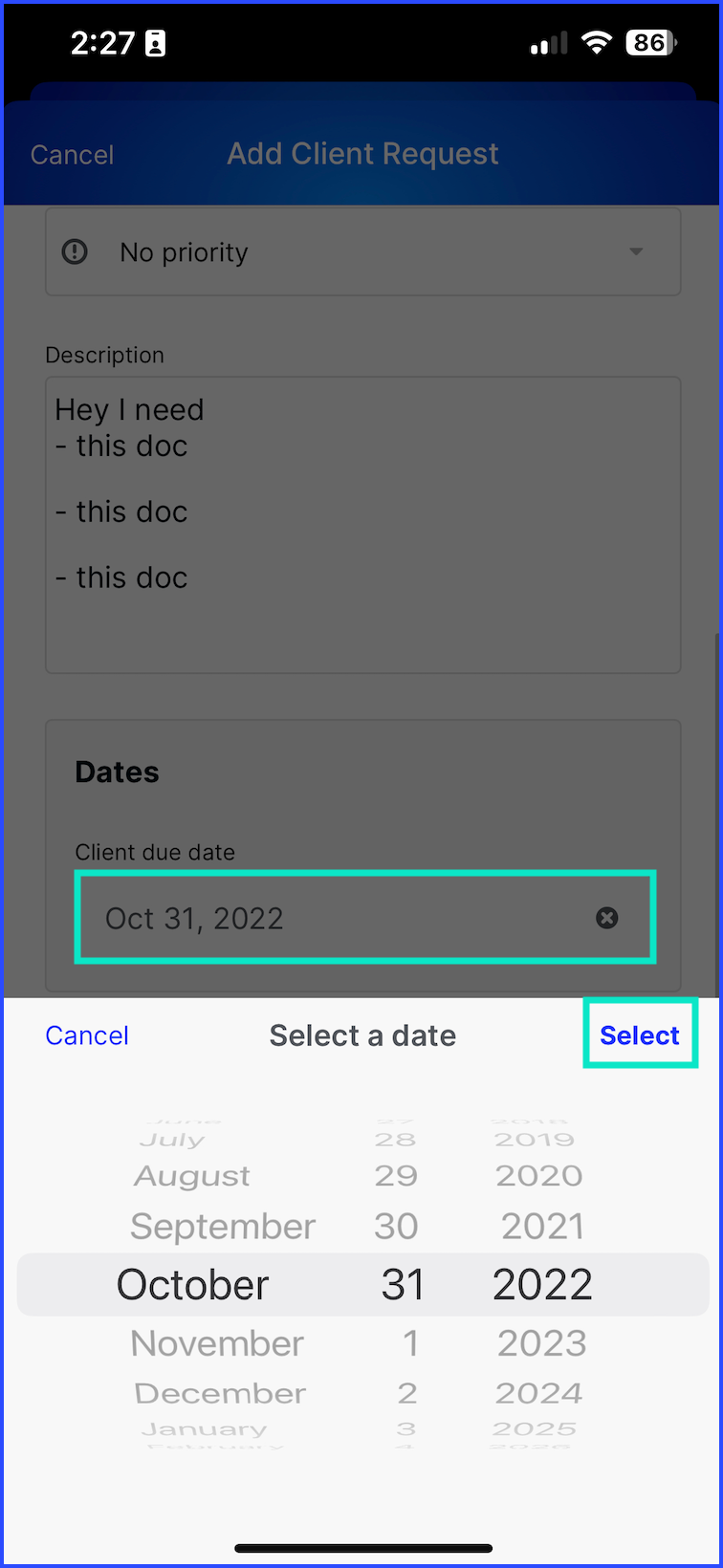Confirm the date with Select
The height and width of the screenshot is (1568, 723).
(640, 1035)
